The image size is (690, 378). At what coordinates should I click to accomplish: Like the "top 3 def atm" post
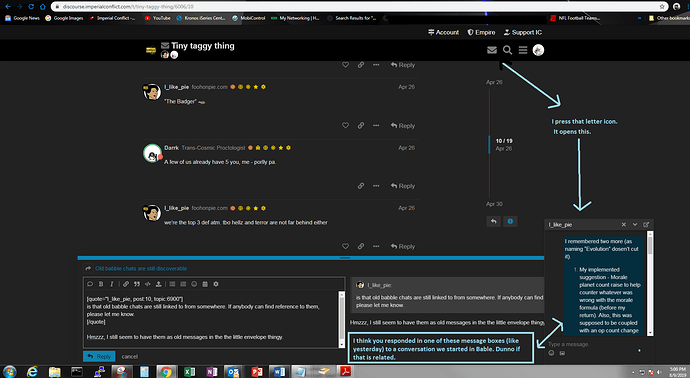(345, 246)
